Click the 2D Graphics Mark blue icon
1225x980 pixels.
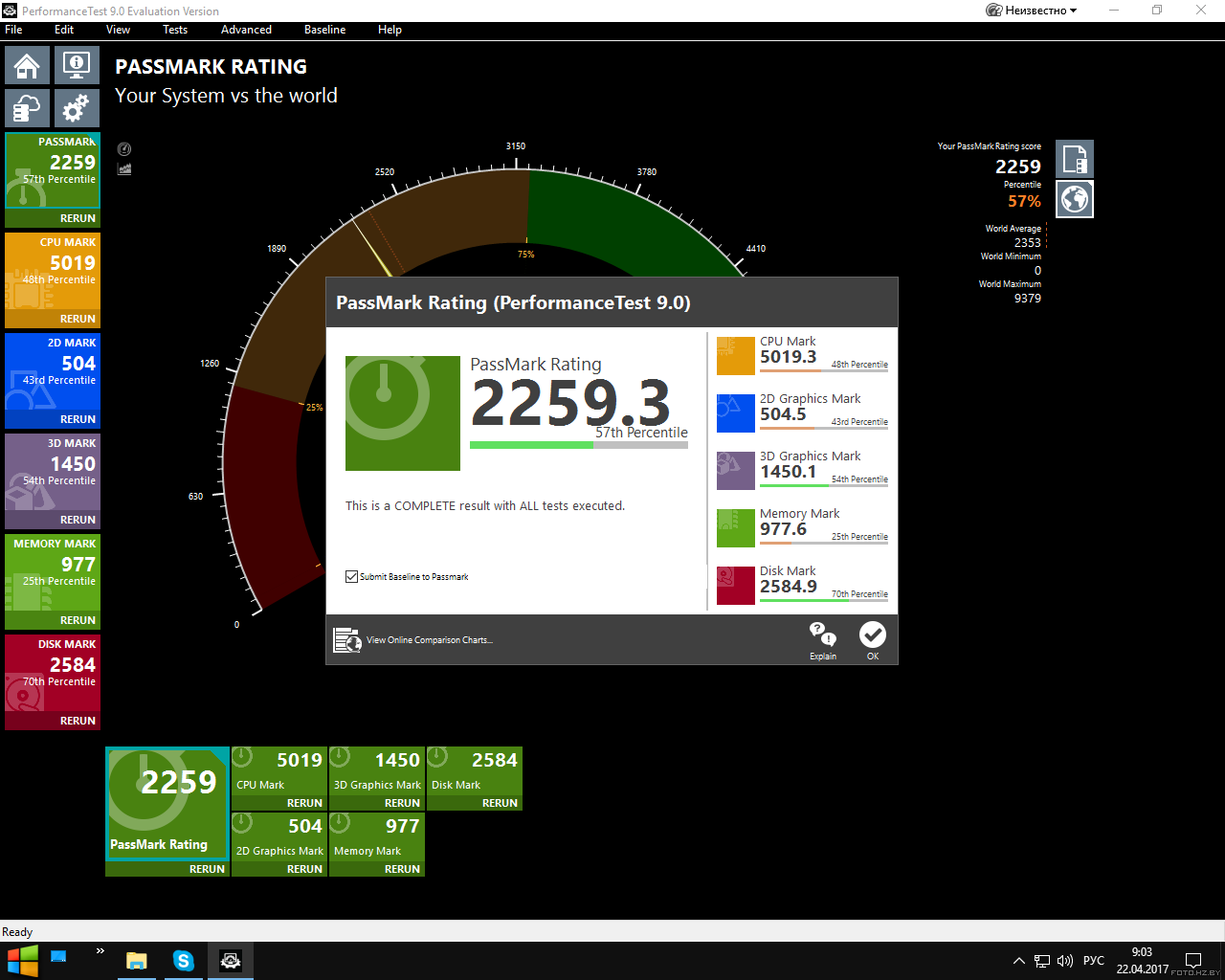pos(736,413)
